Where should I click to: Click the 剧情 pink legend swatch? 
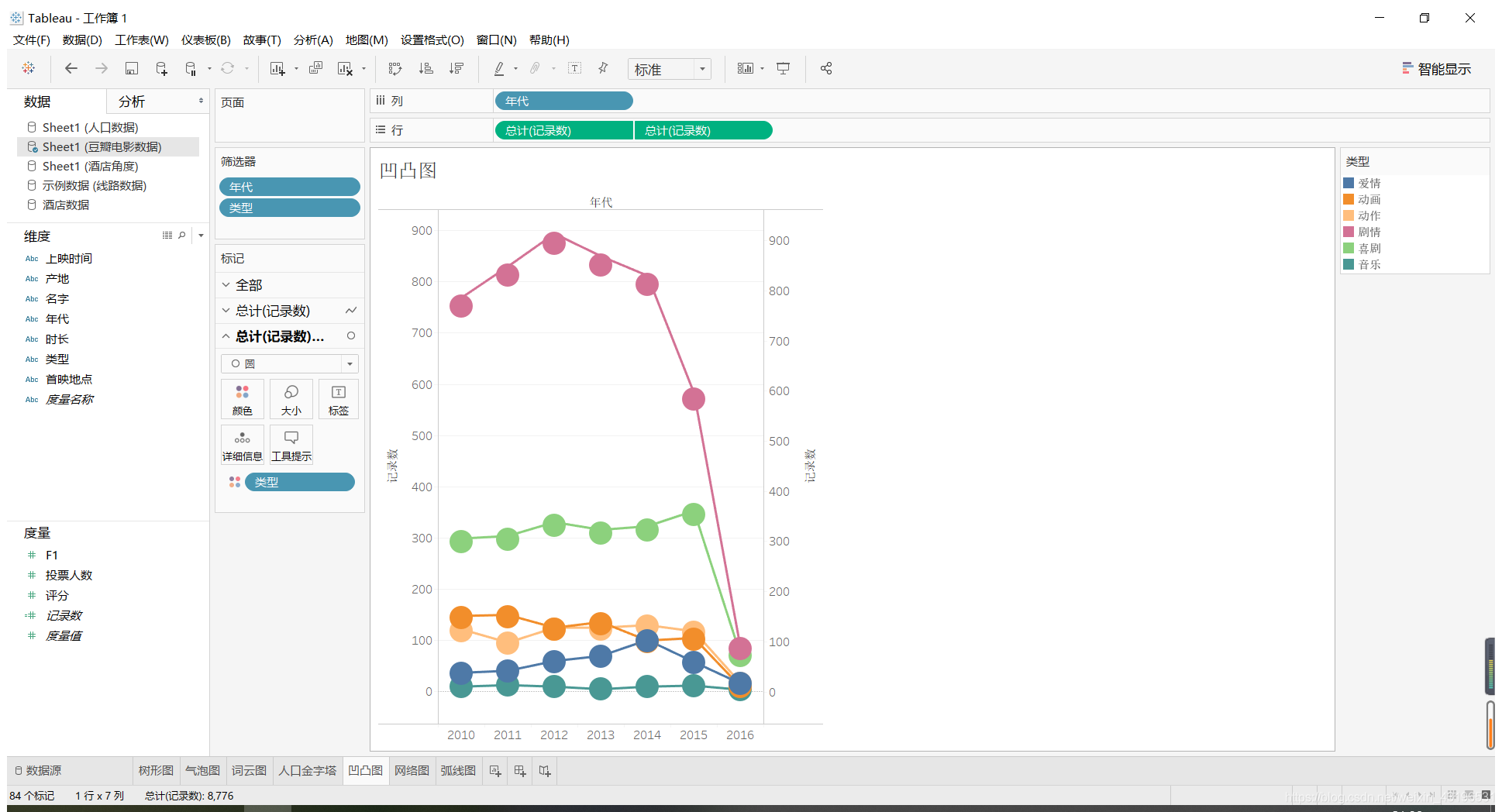(1349, 232)
